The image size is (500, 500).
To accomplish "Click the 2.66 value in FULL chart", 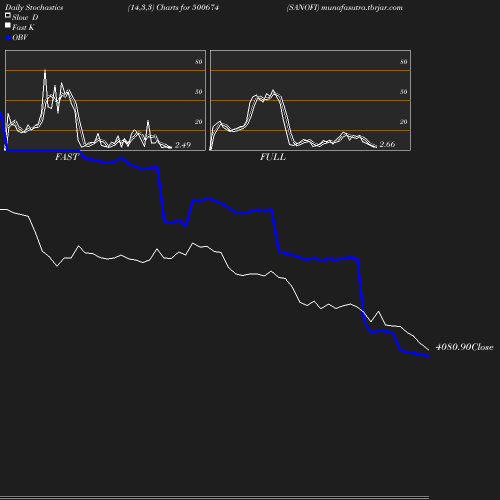I will coord(387,144).
